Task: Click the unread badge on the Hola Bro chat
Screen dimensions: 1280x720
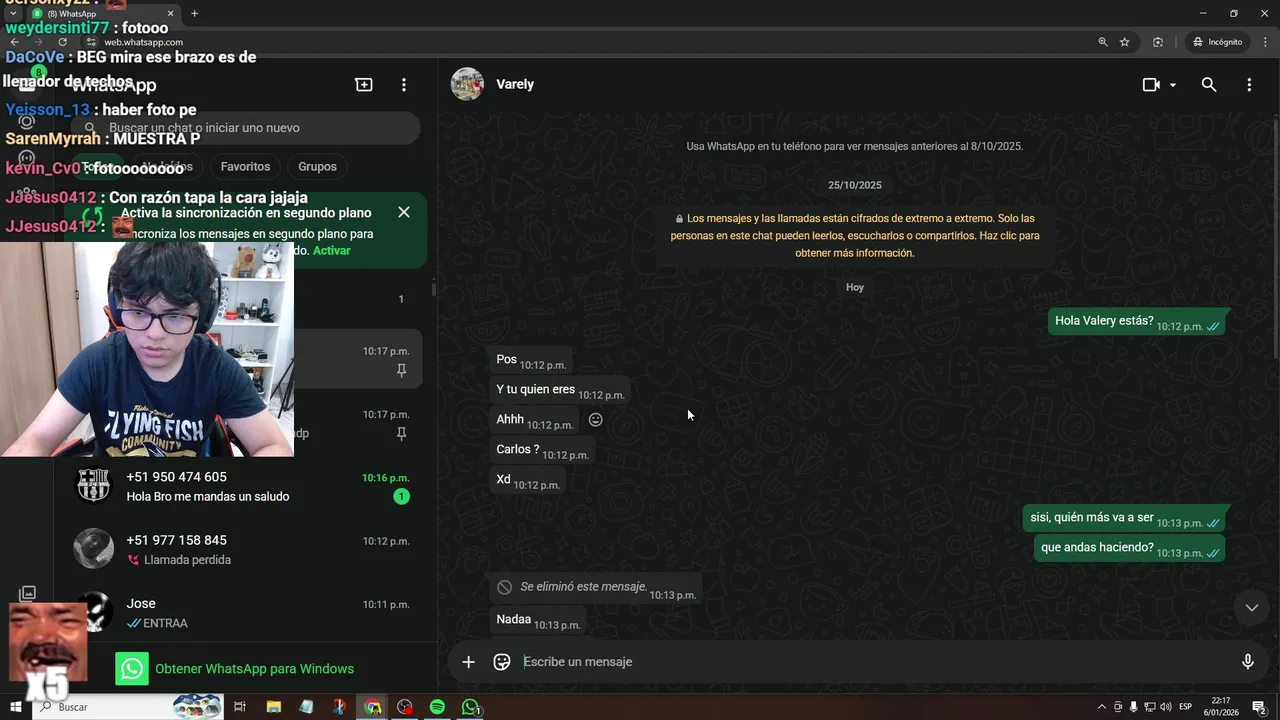Action: click(x=401, y=497)
